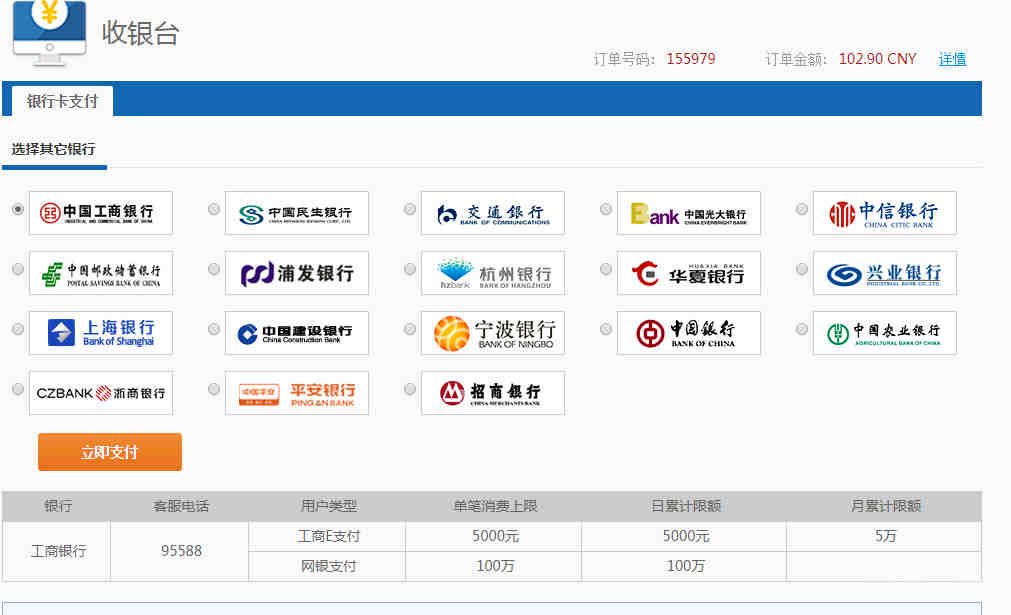1011x615 pixels.
Task: Select the Bank of Communications radio button
Action: 410,209
